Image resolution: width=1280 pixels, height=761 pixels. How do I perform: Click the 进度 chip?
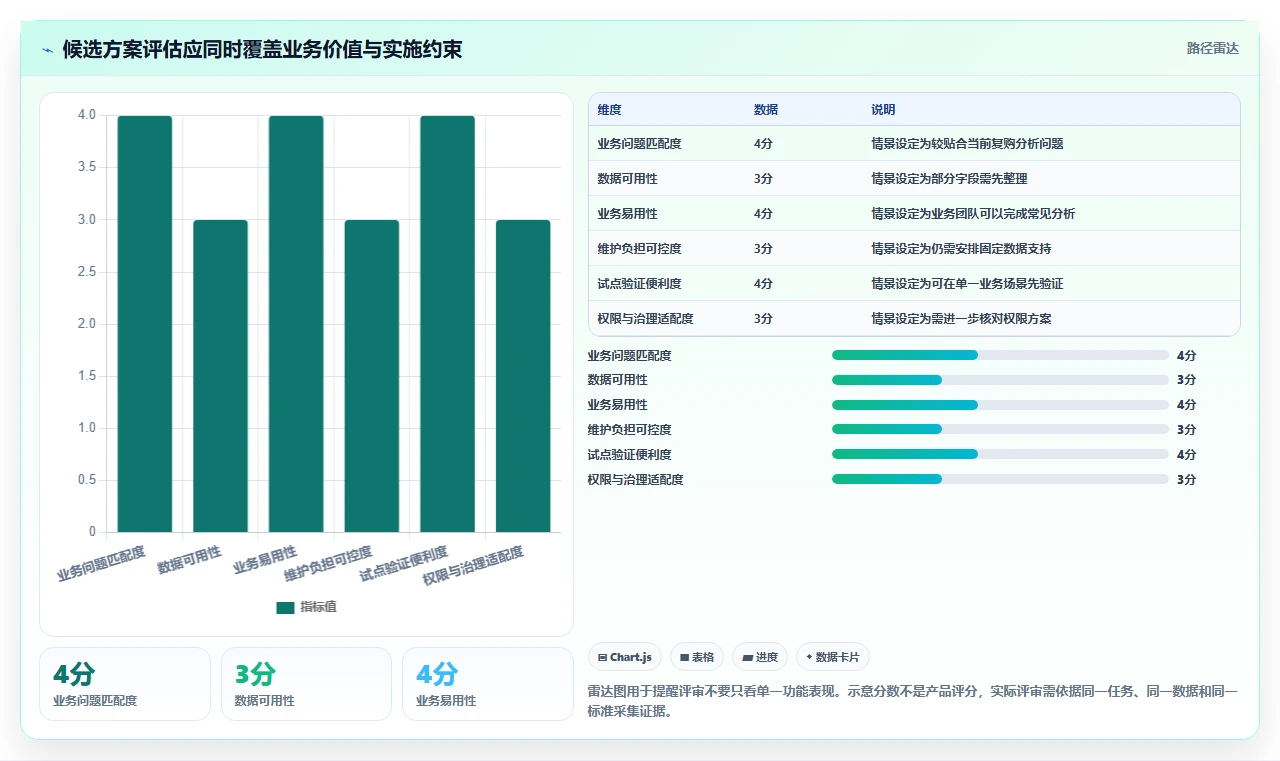point(760,657)
